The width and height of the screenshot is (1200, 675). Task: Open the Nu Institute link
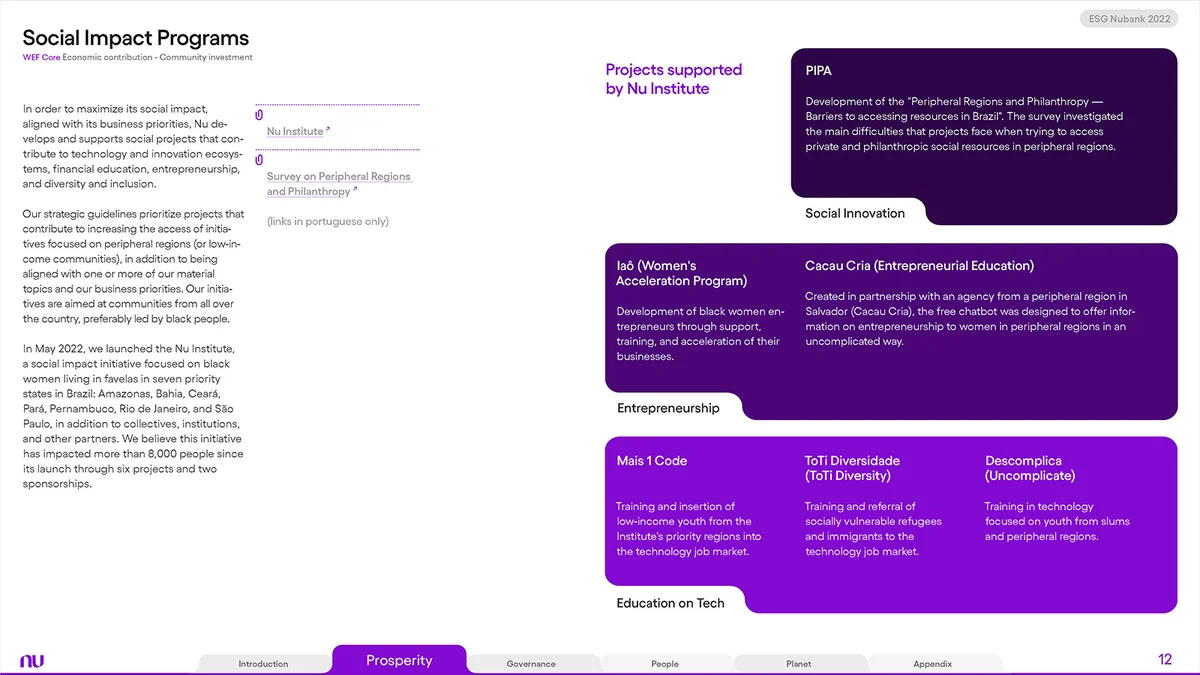point(294,131)
